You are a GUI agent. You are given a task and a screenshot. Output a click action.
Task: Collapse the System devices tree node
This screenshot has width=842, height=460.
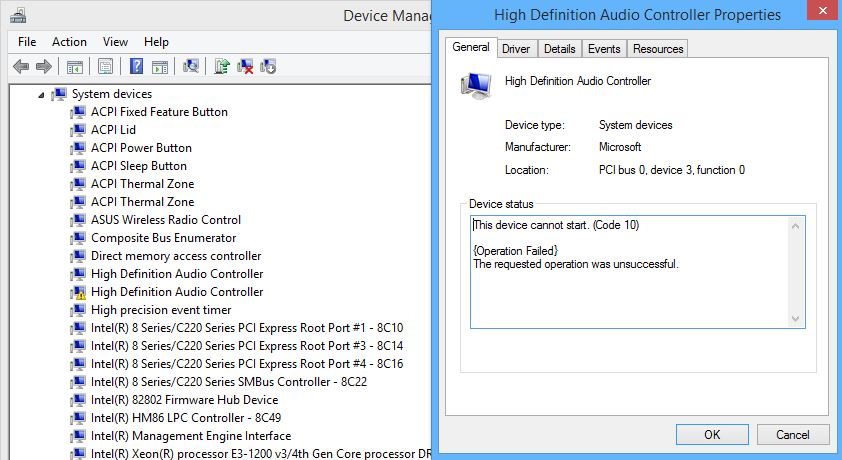coord(41,94)
